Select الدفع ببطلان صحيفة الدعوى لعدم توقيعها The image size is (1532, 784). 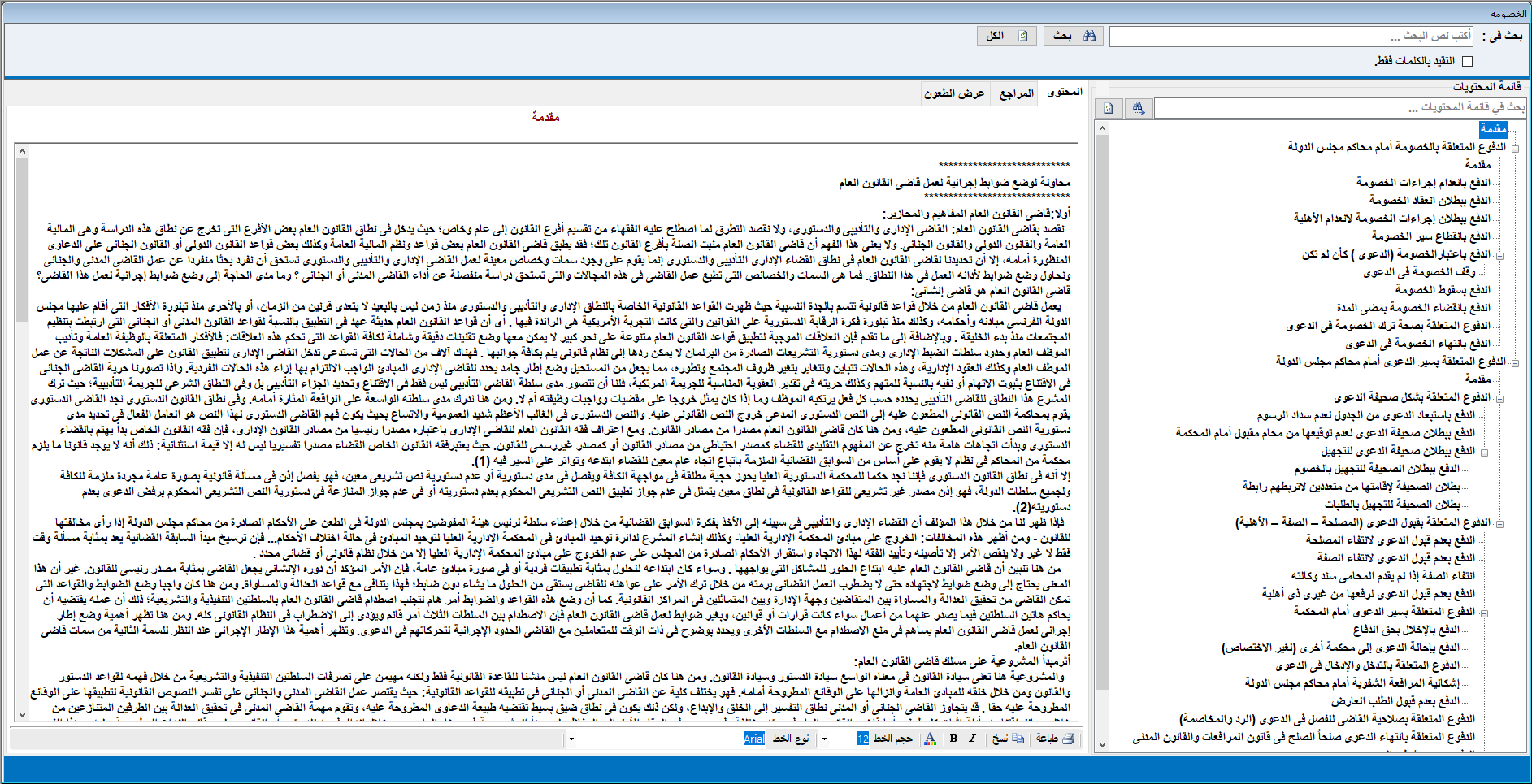click(x=1325, y=432)
